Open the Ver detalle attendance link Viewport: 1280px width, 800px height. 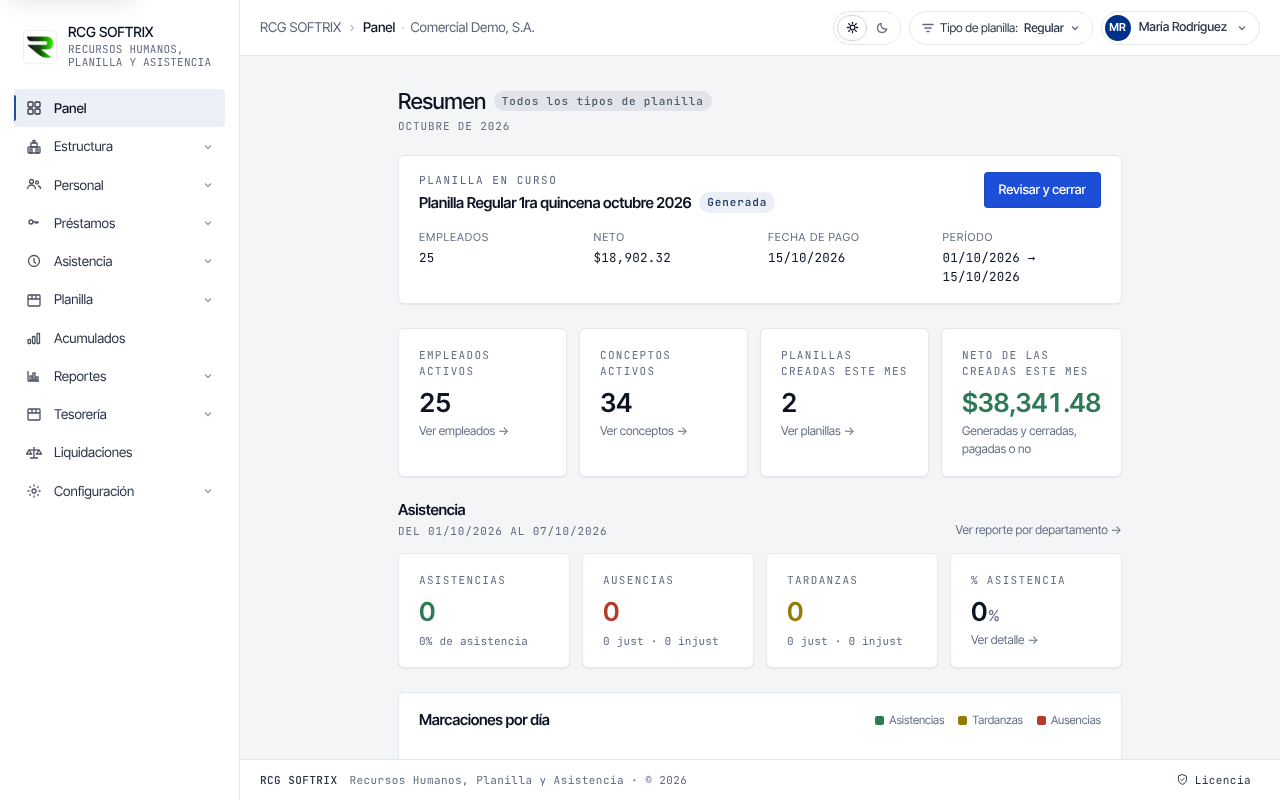point(1005,640)
